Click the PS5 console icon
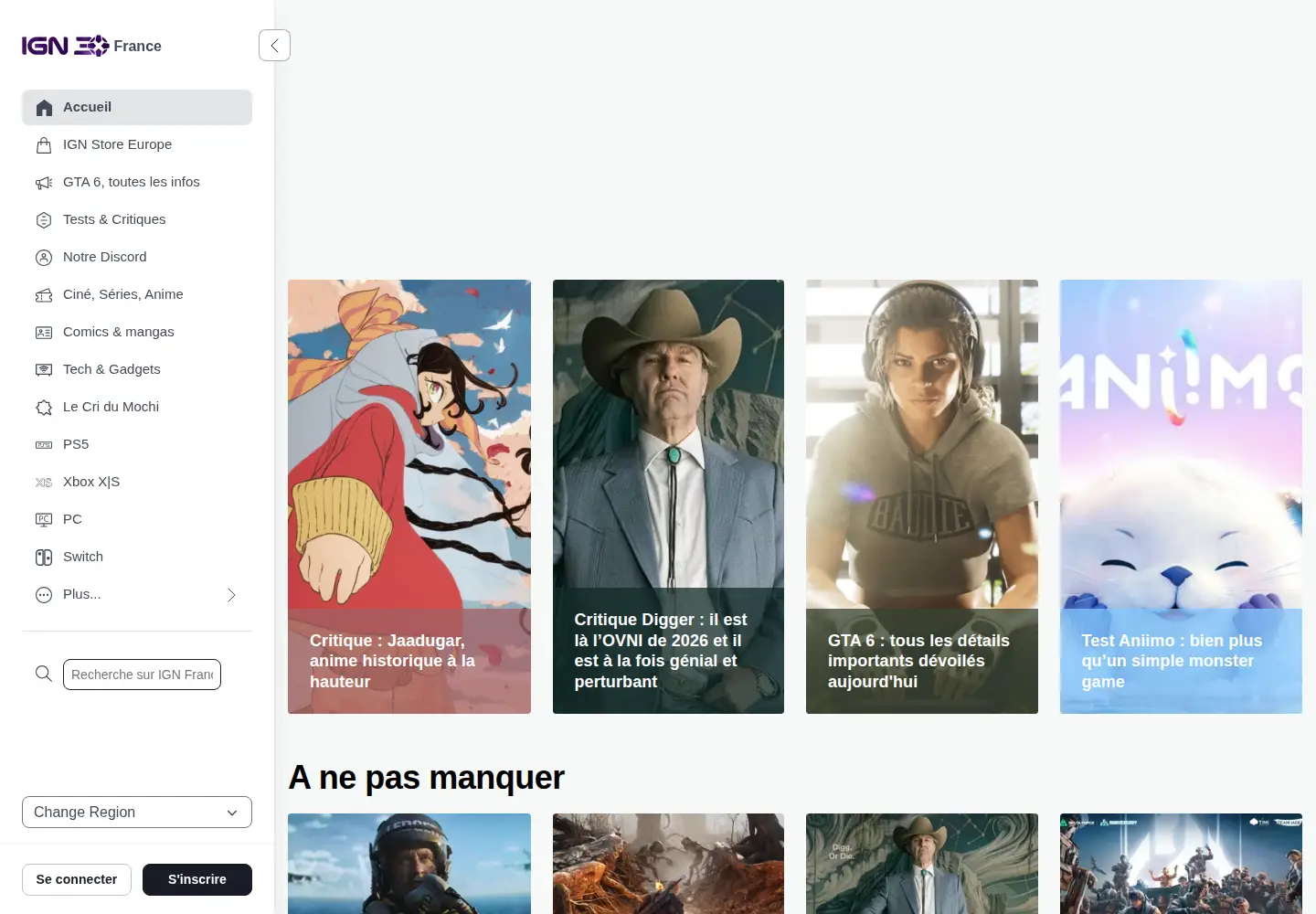The width and height of the screenshot is (1316, 914). [44, 445]
